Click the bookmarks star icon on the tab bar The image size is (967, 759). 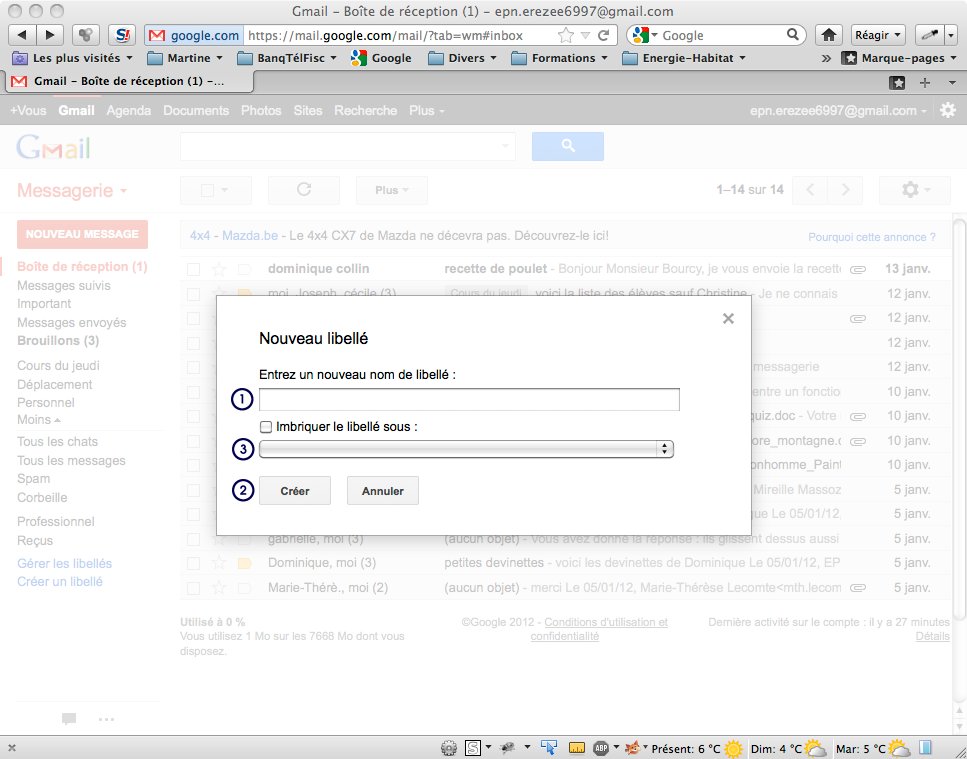pyautogui.click(x=897, y=83)
